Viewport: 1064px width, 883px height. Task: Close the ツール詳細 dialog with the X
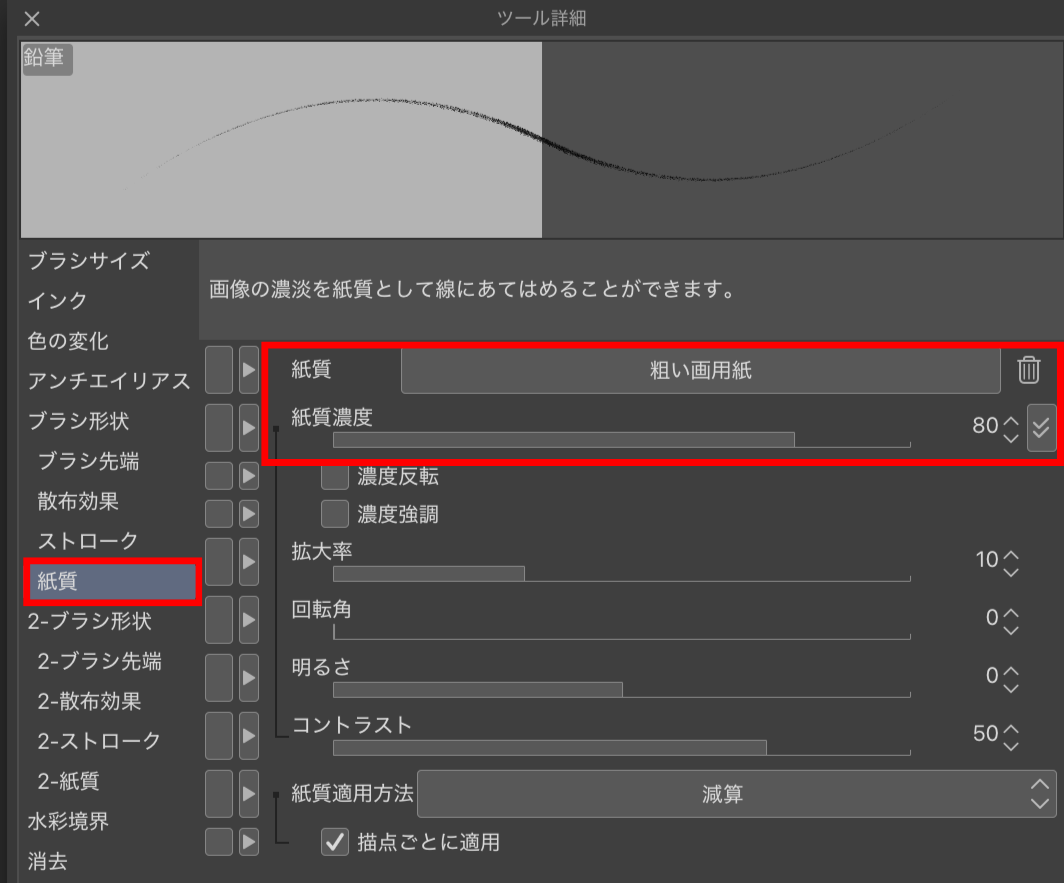click(x=32, y=18)
